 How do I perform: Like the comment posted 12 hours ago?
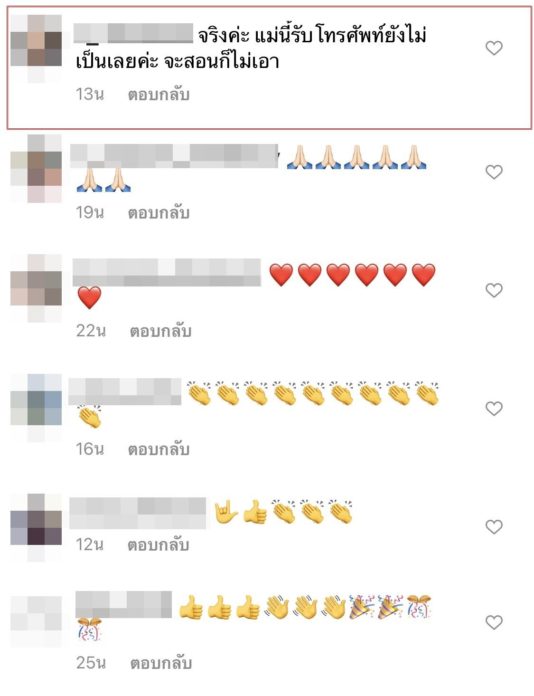494,527
